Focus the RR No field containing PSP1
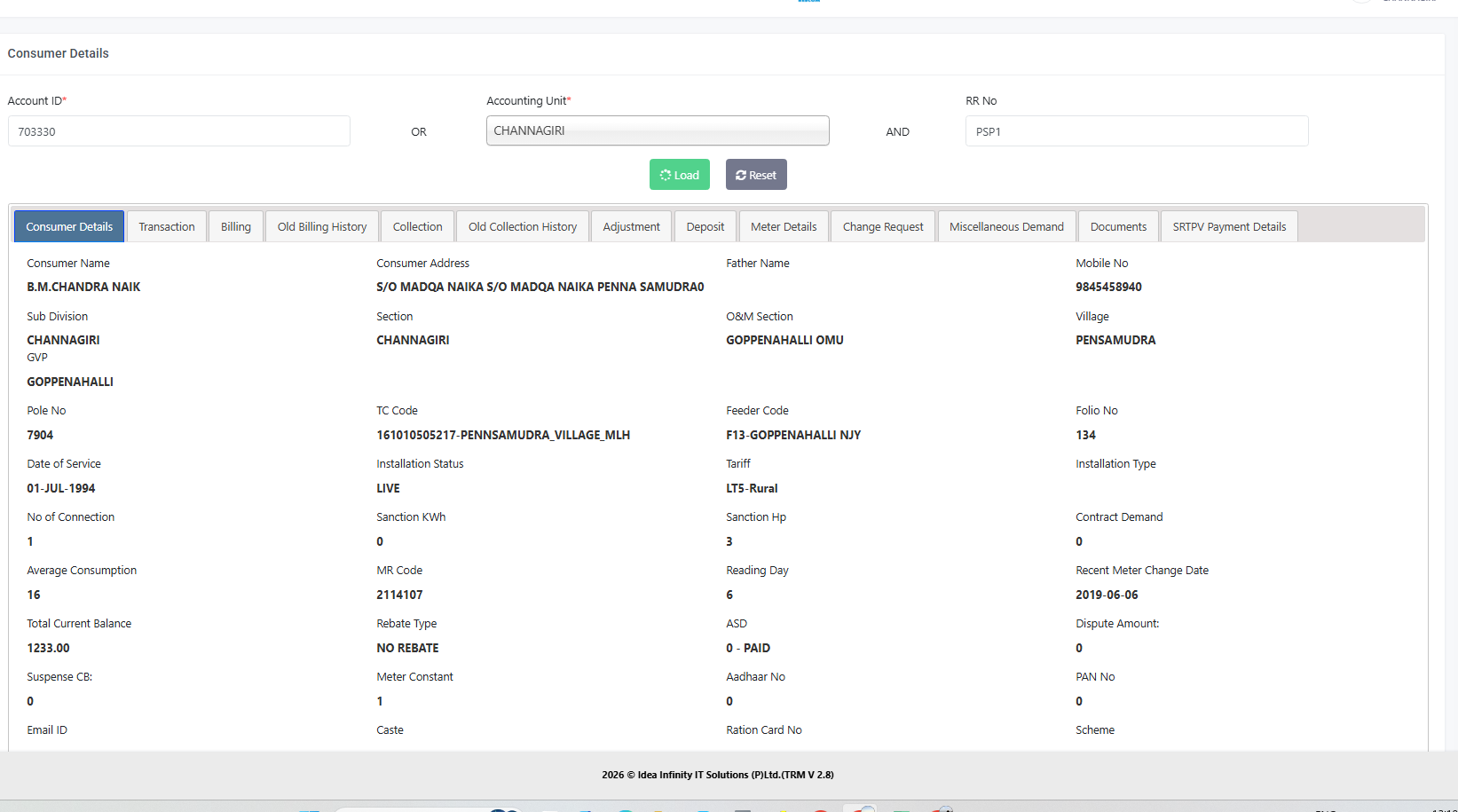The image size is (1458, 812). point(1136,131)
